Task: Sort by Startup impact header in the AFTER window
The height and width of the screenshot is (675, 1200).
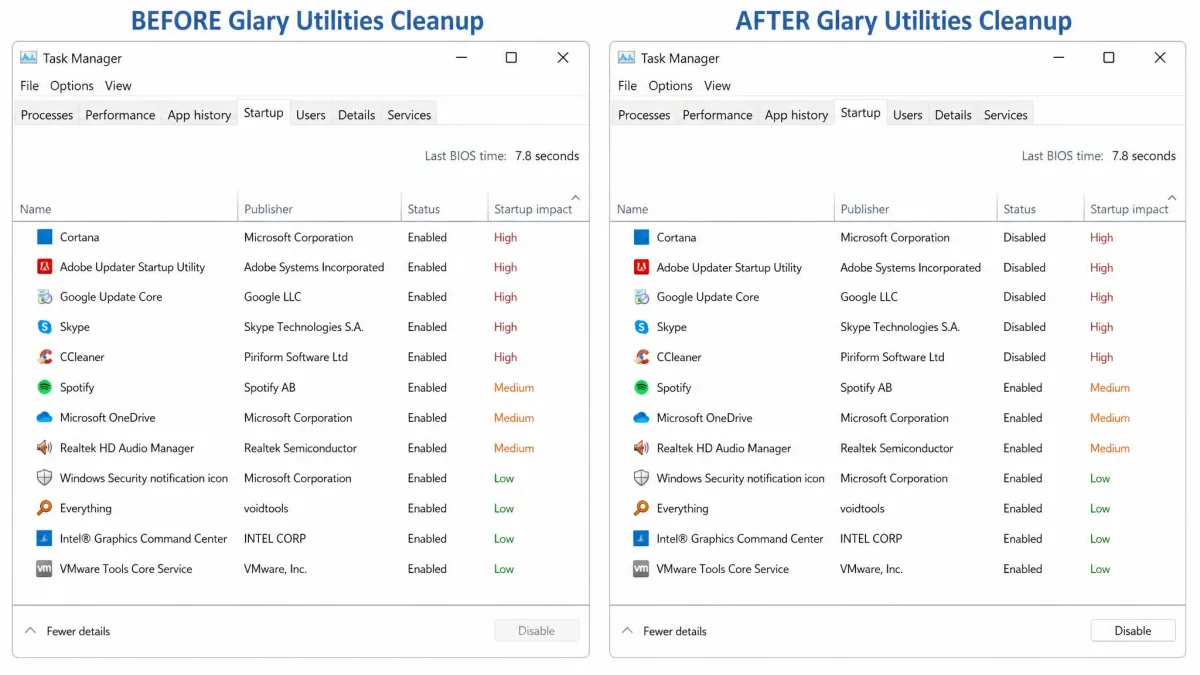Action: 1129,209
